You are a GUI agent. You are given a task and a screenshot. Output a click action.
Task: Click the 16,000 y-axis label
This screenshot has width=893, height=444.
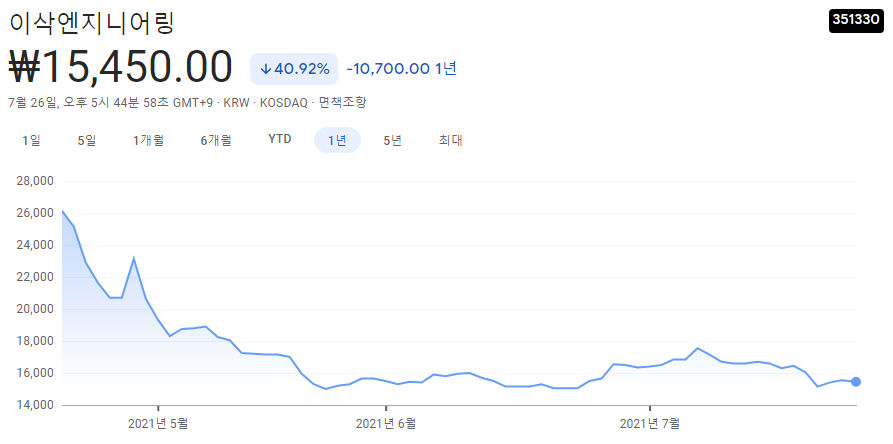point(34,373)
